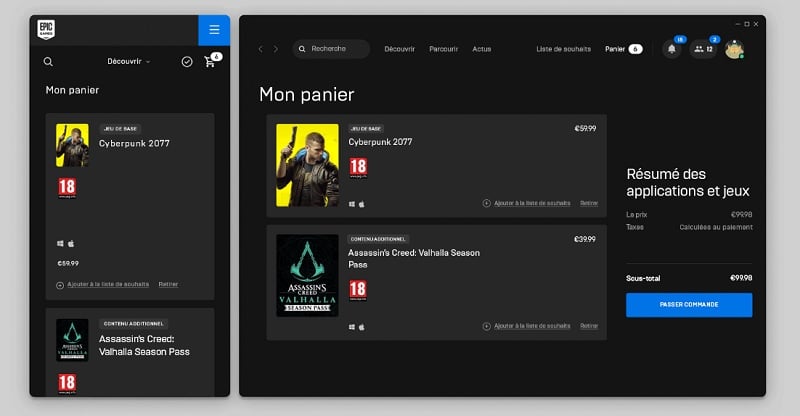The image size is (800, 416).
Task: Click PASSER COMMANDE checkout button
Action: (x=689, y=305)
